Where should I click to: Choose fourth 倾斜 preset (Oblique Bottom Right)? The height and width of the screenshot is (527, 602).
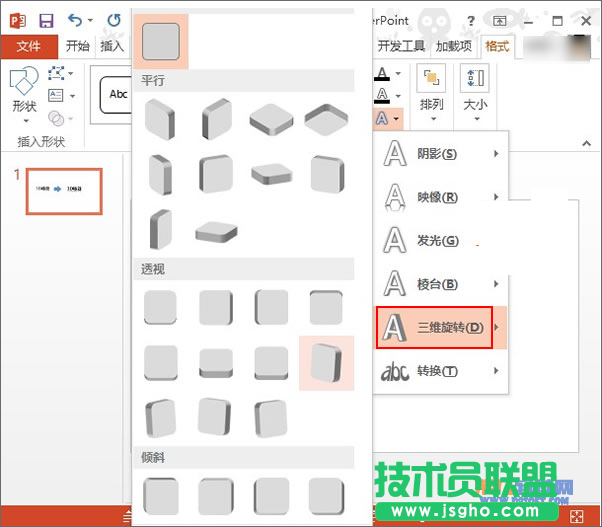tap(326, 496)
